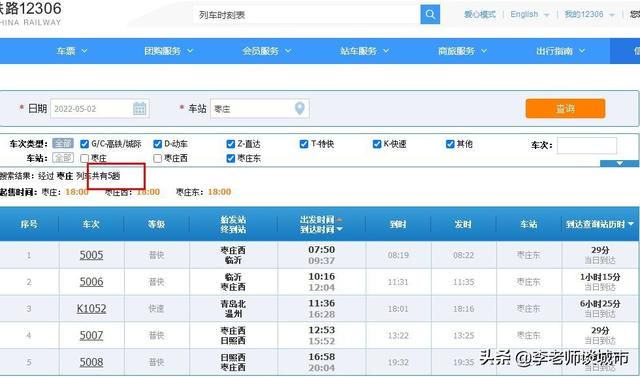This screenshot has width=640, height=377.
Task: Click the 出发时间 sort arrow in header
Action: (339, 220)
